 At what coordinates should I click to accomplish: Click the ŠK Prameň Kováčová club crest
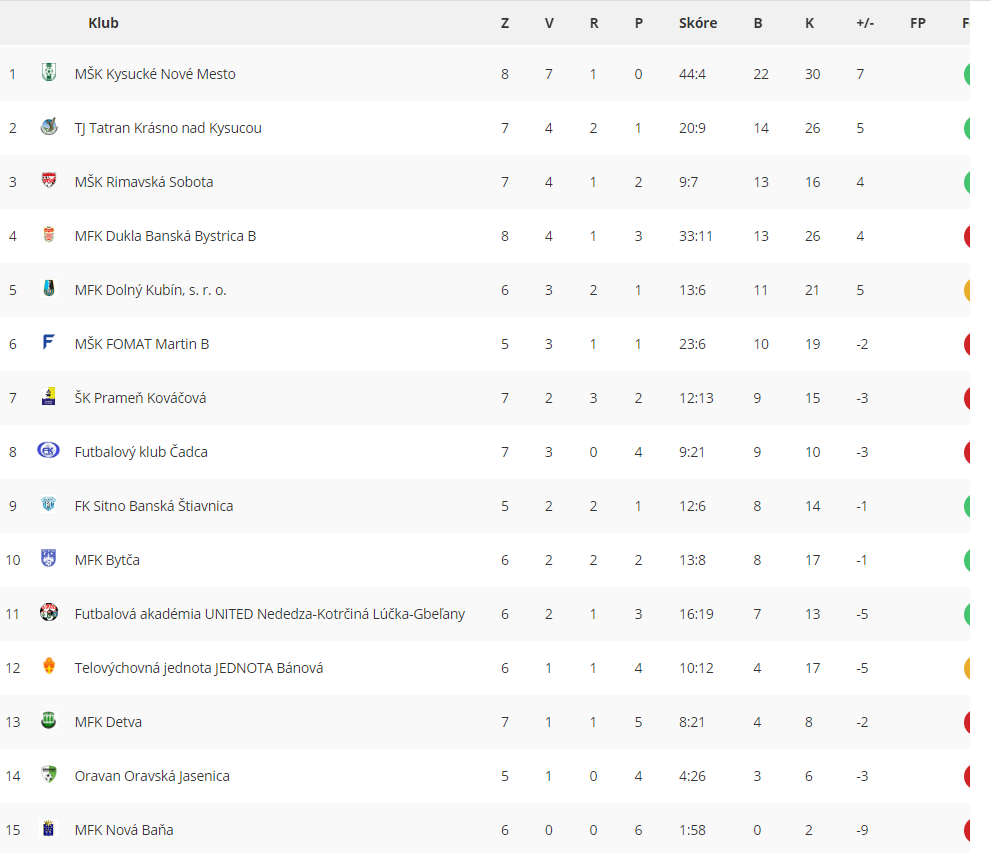[x=49, y=397]
